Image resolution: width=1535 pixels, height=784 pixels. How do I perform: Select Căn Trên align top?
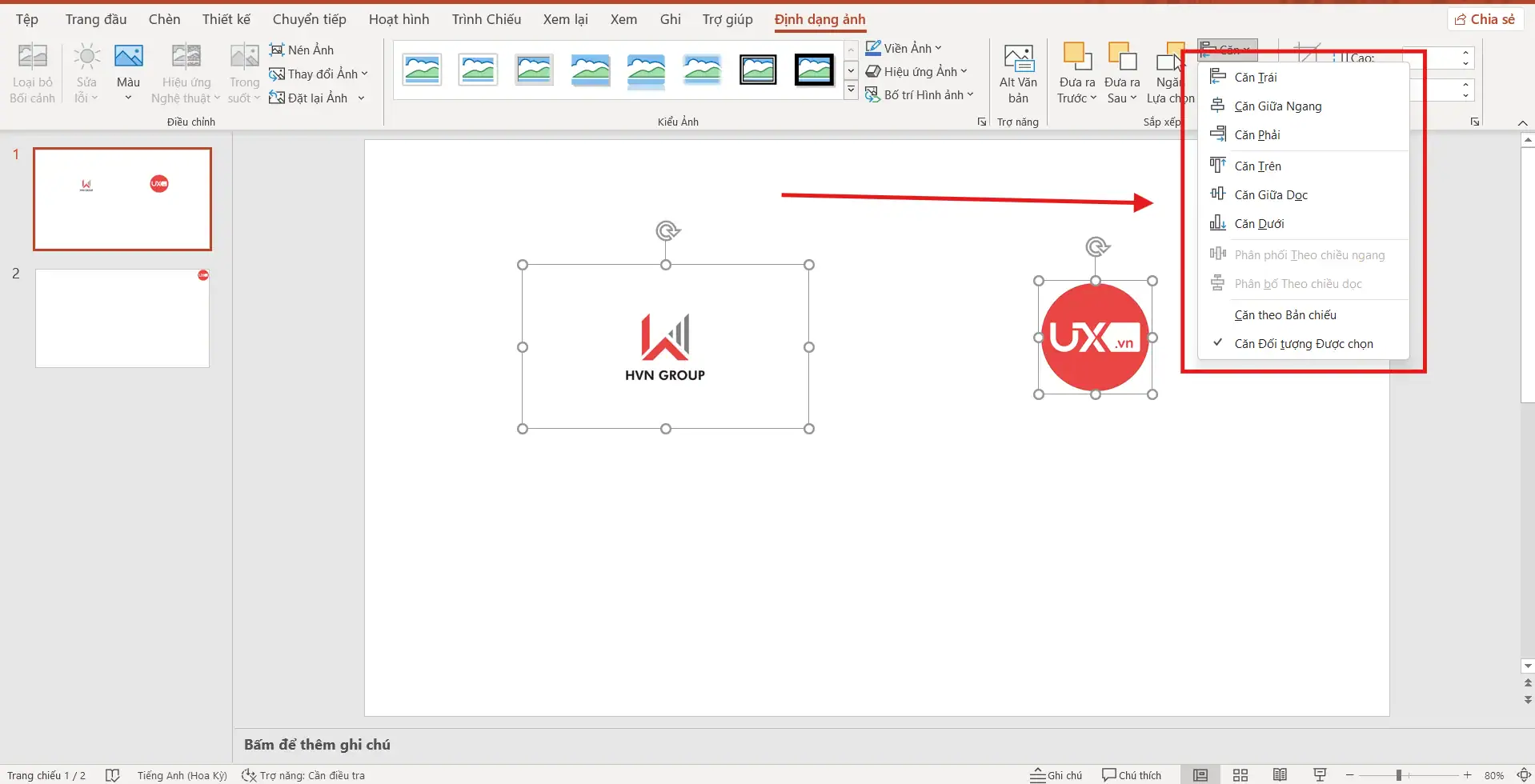pyautogui.click(x=1303, y=166)
